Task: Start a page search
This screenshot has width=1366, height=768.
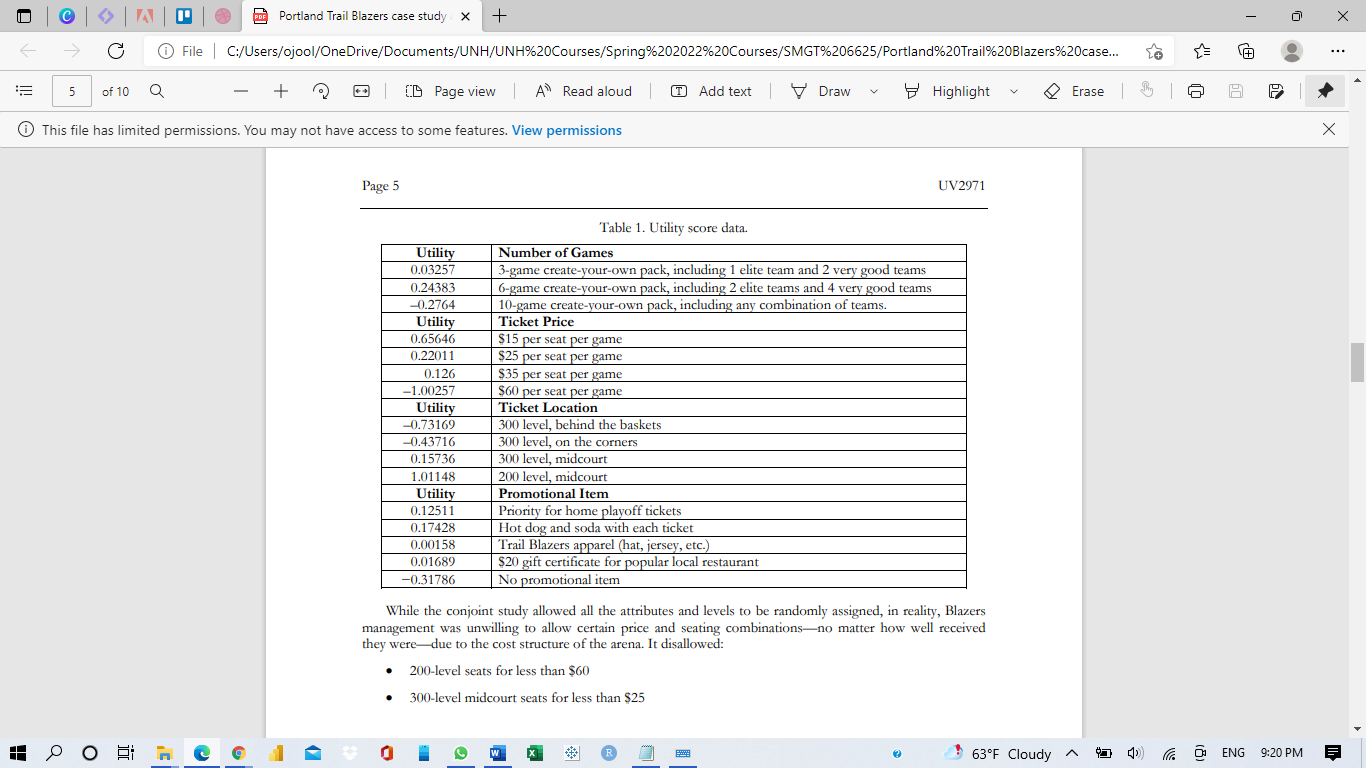Action: pos(157,91)
